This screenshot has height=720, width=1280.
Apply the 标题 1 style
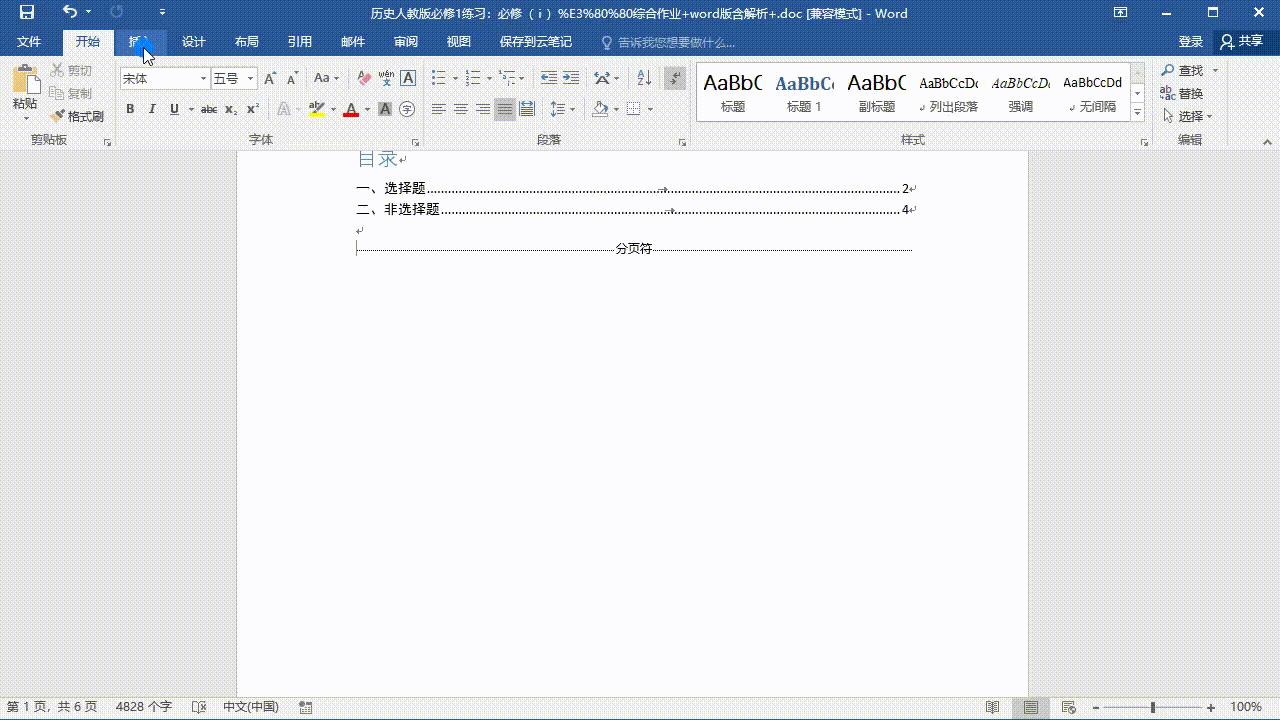[x=804, y=92]
